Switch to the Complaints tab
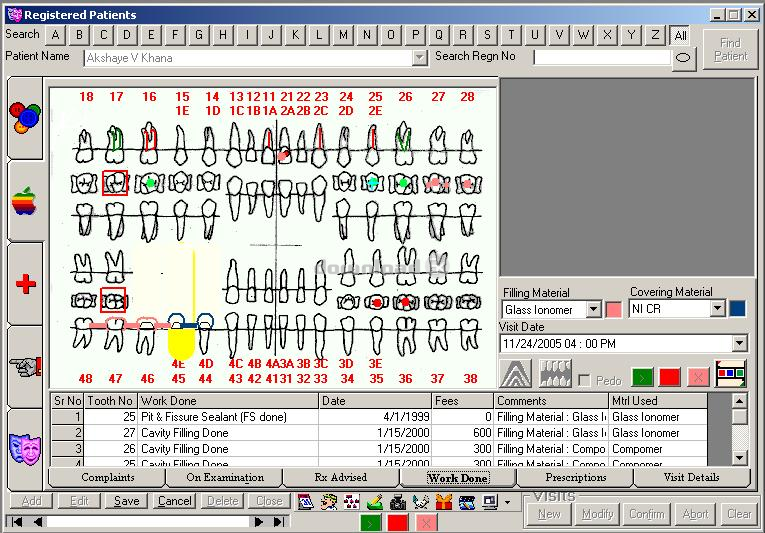The height and width of the screenshot is (533, 765). pyautogui.click(x=107, y=477)
